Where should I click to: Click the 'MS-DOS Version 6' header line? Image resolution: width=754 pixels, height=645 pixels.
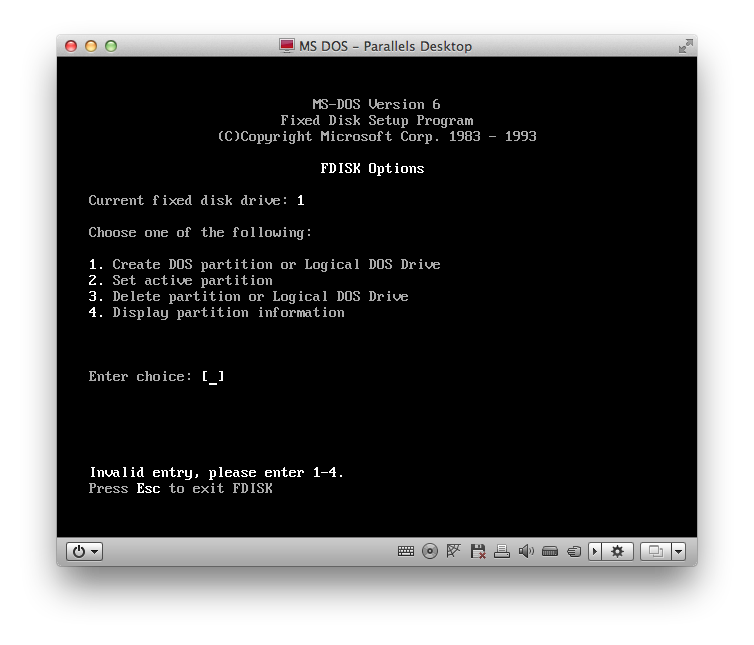[x=376, y=104]
